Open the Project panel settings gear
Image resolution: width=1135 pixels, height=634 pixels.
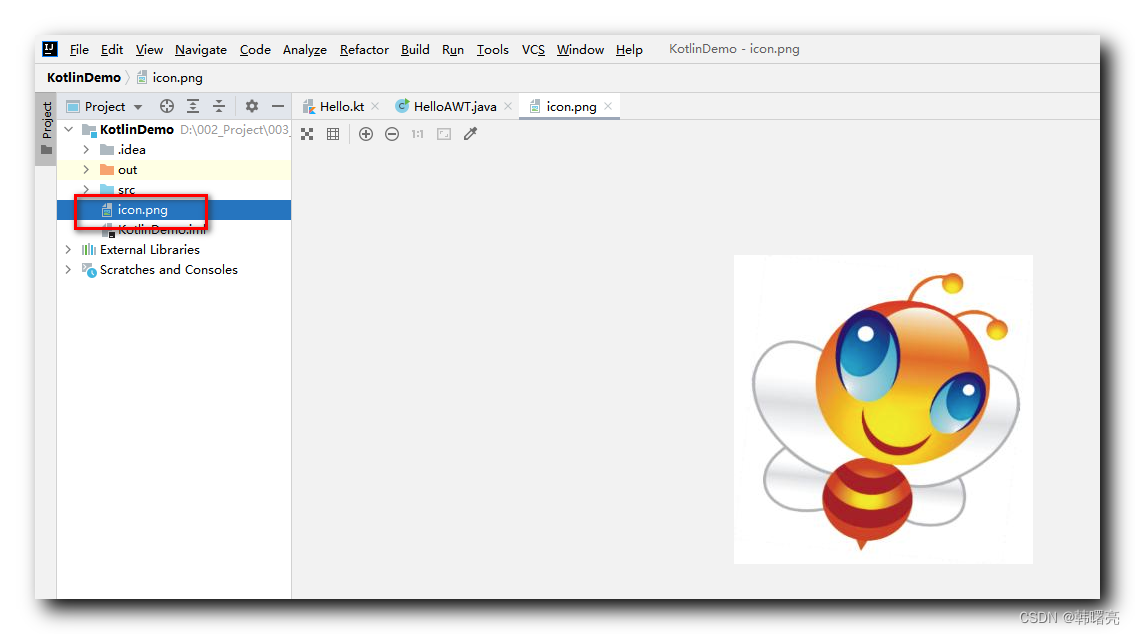[250, 106]
